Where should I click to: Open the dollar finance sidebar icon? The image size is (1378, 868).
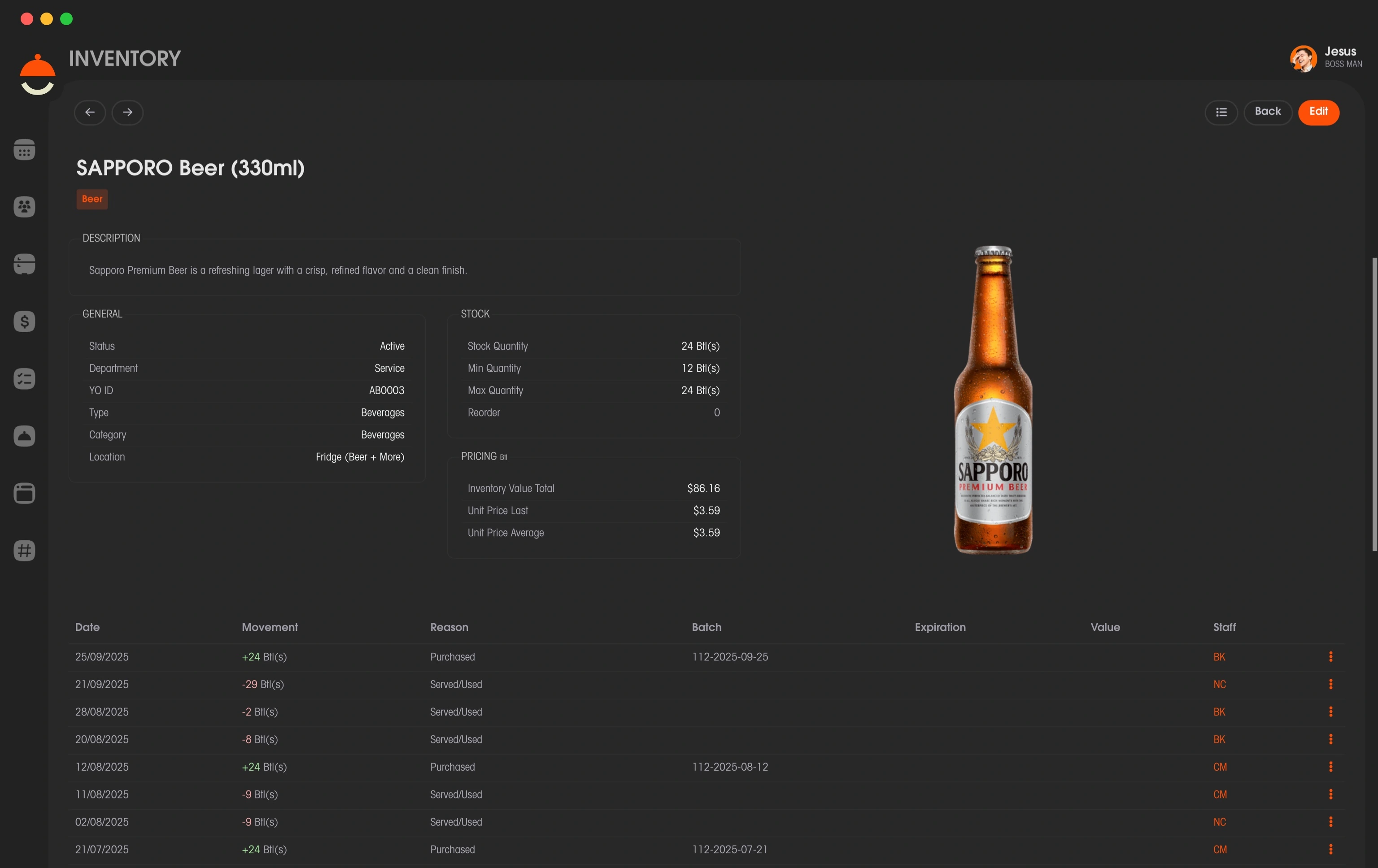(24, 321)
